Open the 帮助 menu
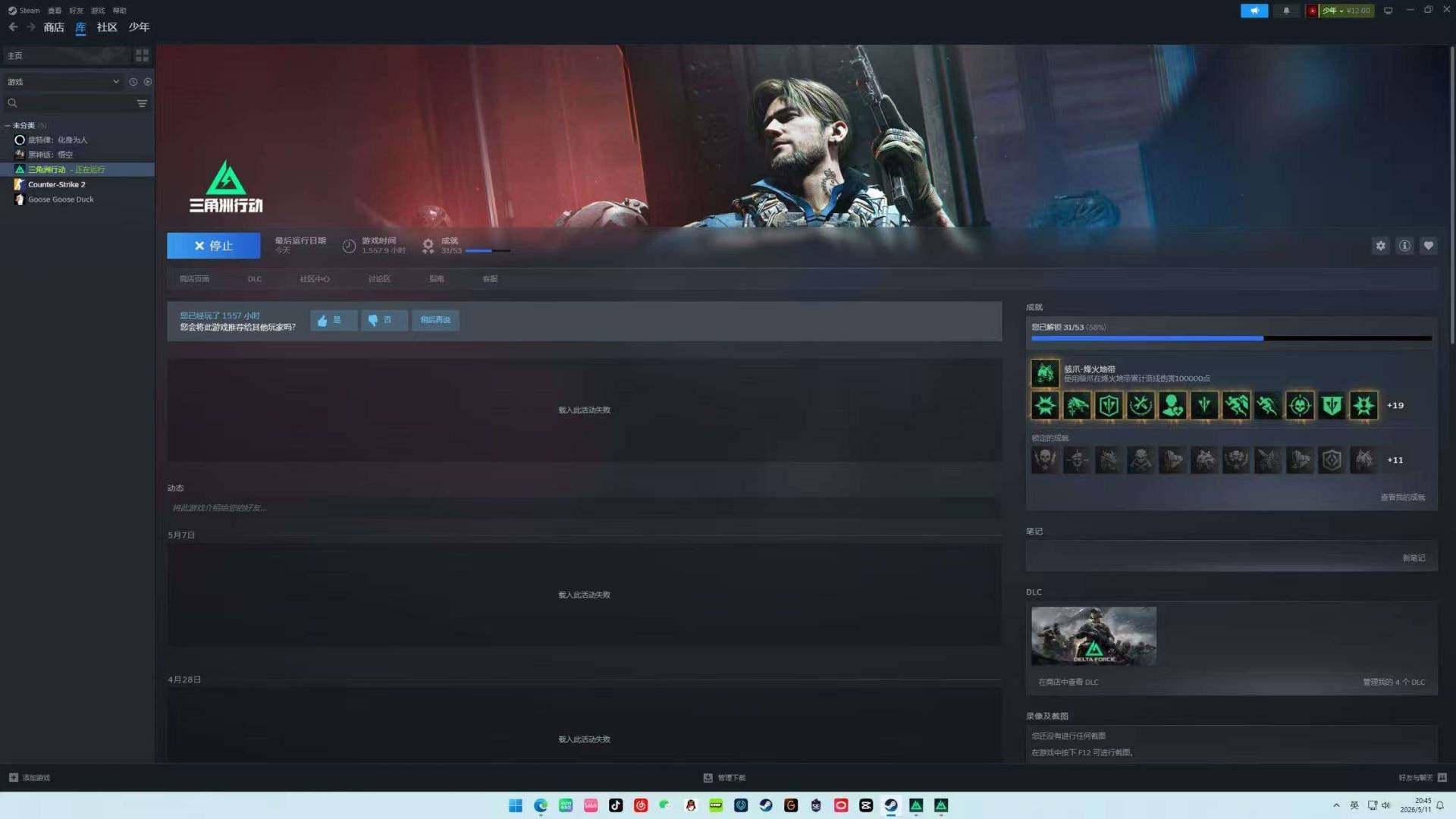The height and width of the screenshot is (819, 1456). (120, 11)
